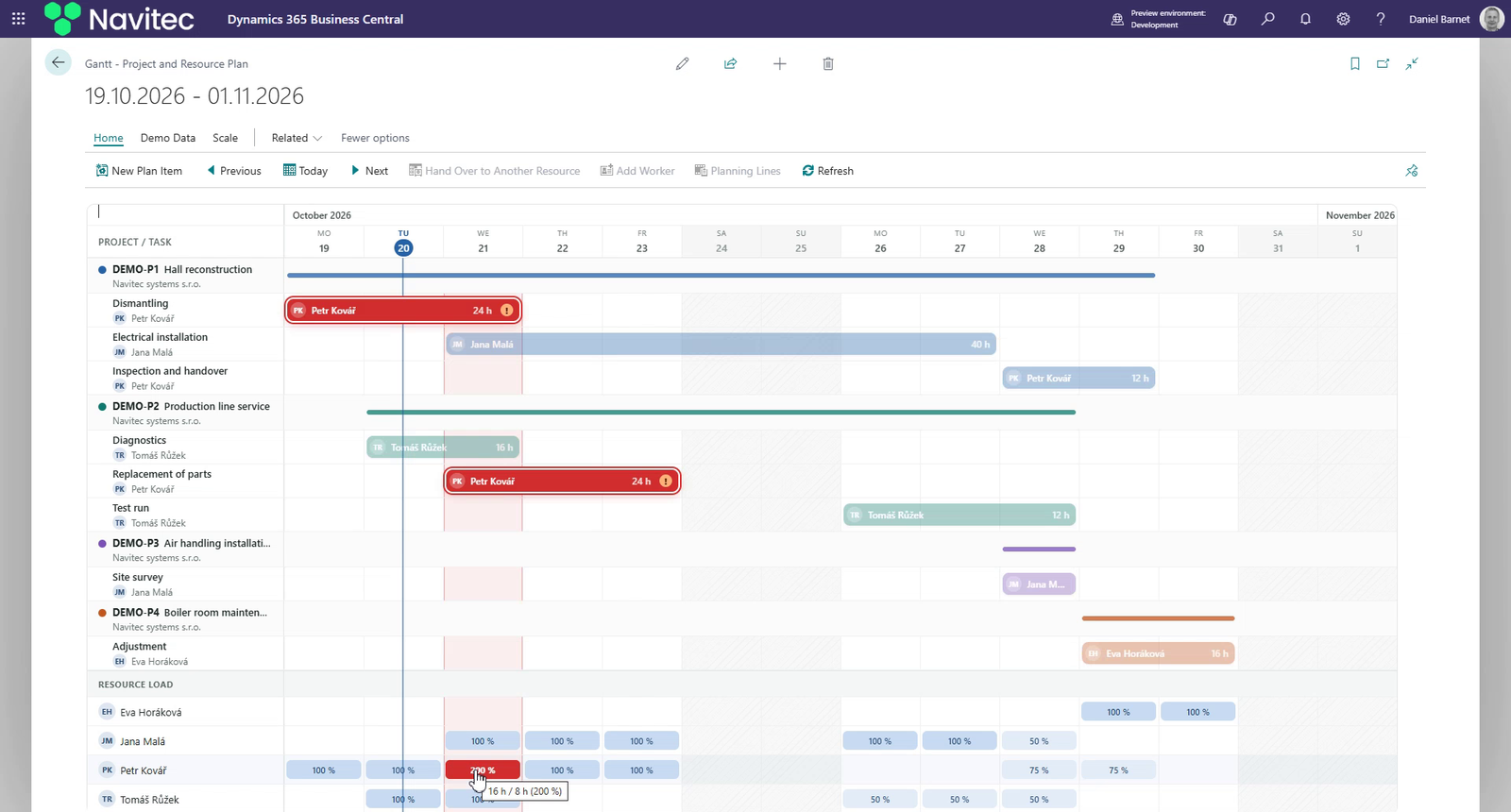Jump to Today in the Gantt
Image resolution: width=1511 pixels, height=812 pixels.
pyautogui.click(x=305, y=171)
